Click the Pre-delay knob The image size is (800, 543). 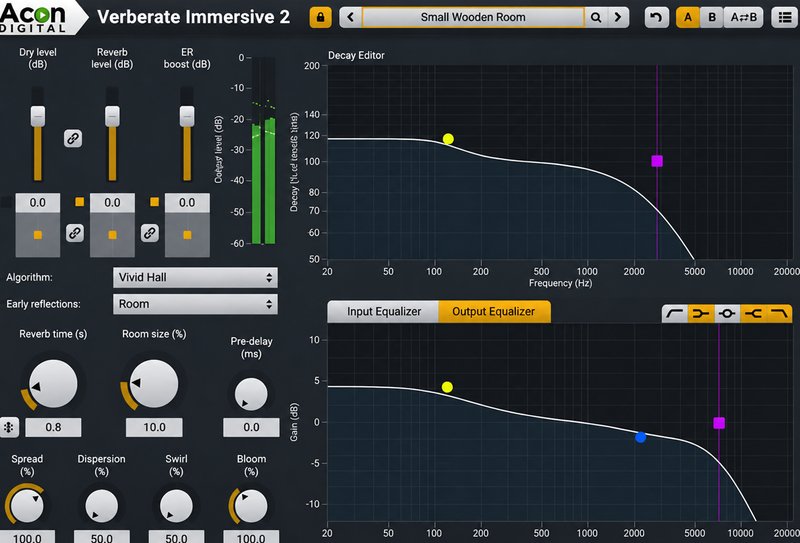(251, 394)
